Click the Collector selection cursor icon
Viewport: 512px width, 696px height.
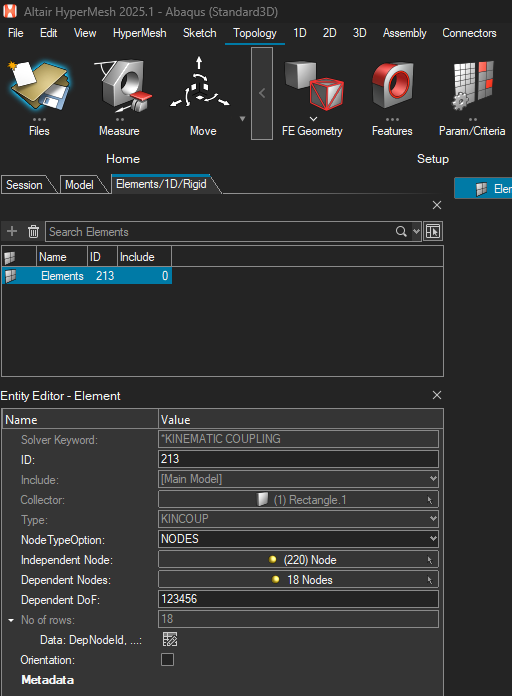point(429,500)
